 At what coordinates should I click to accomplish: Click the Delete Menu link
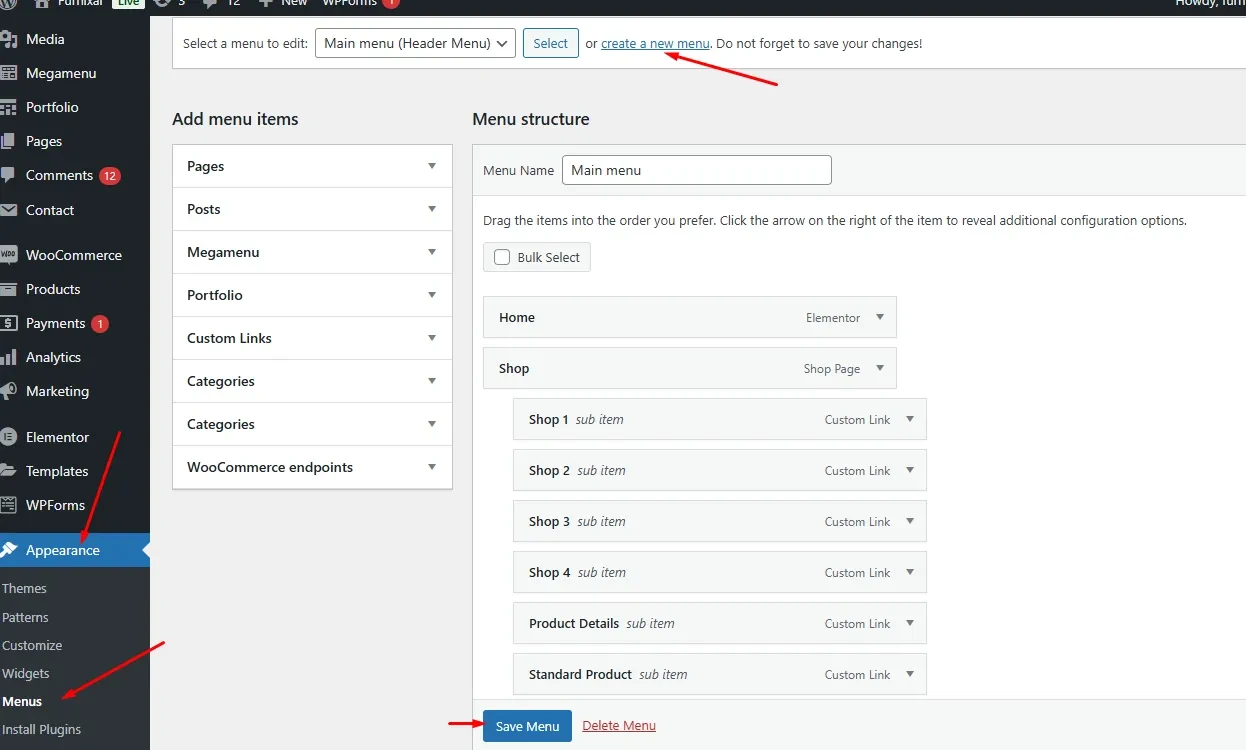619,725
